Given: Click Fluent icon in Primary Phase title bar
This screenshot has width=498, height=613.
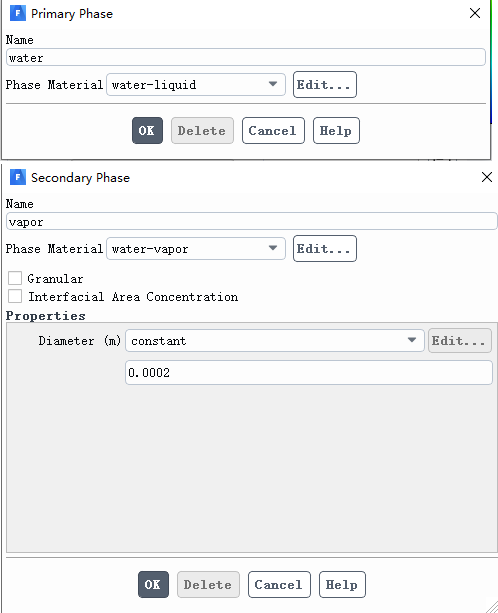Looking at the screenshot, I should point(18,13).
